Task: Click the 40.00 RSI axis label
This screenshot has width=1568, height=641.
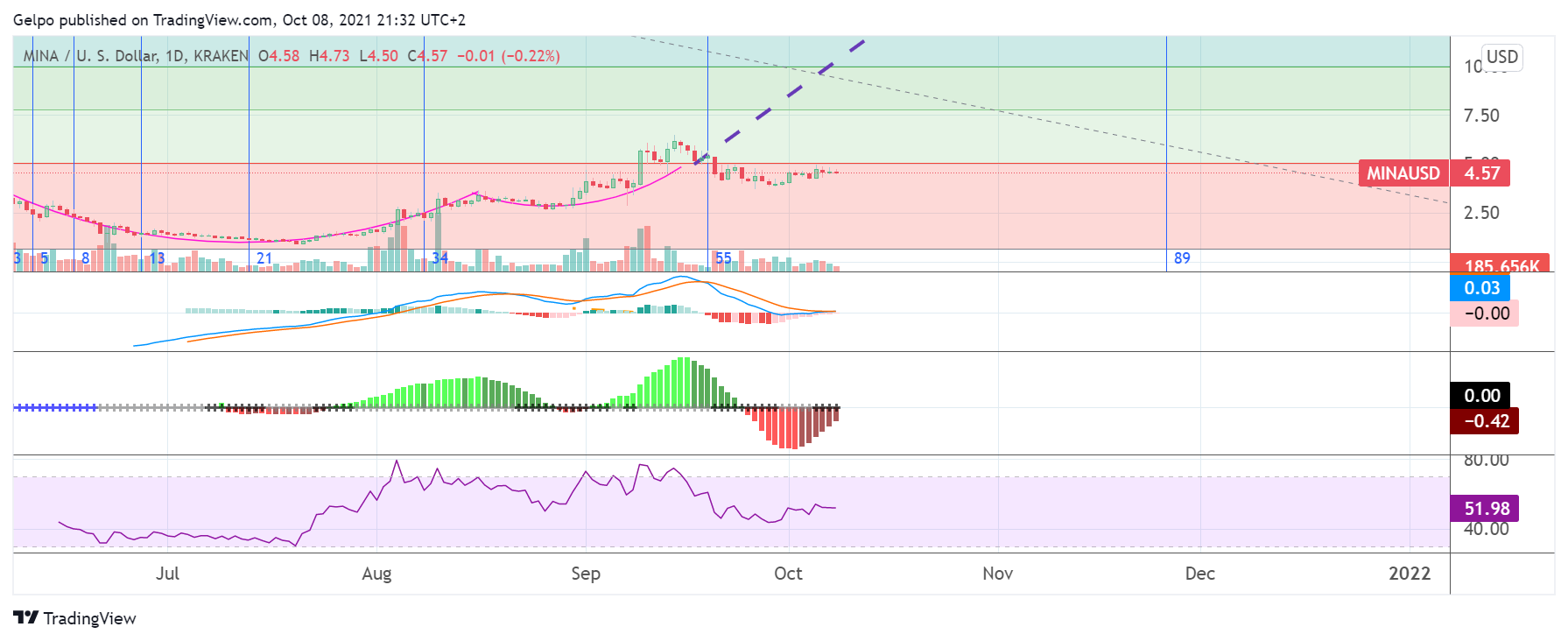Action: tap(1486, 529)
